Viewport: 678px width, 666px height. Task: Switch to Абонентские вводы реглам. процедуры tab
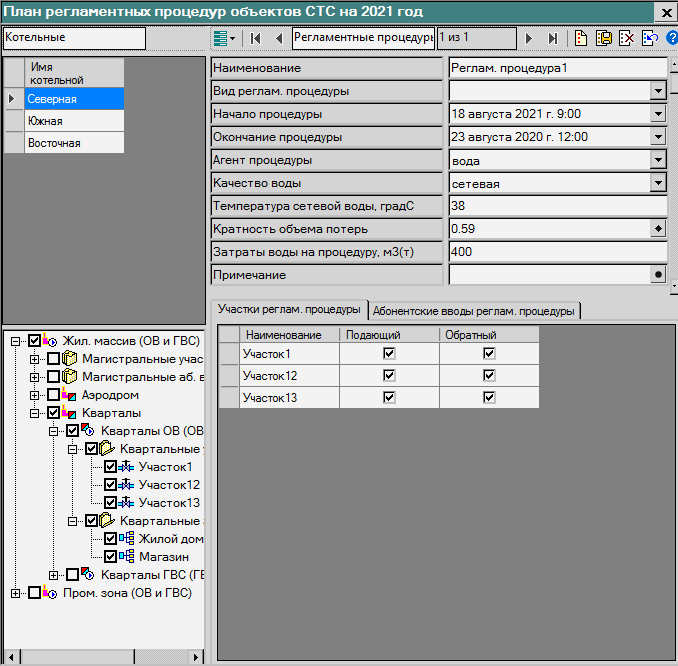coord(475,310)
